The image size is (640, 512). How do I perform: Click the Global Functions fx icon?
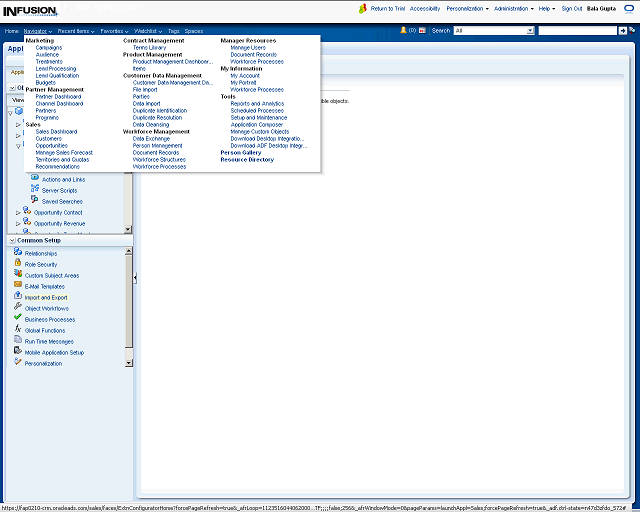click(x=18, y=329)
